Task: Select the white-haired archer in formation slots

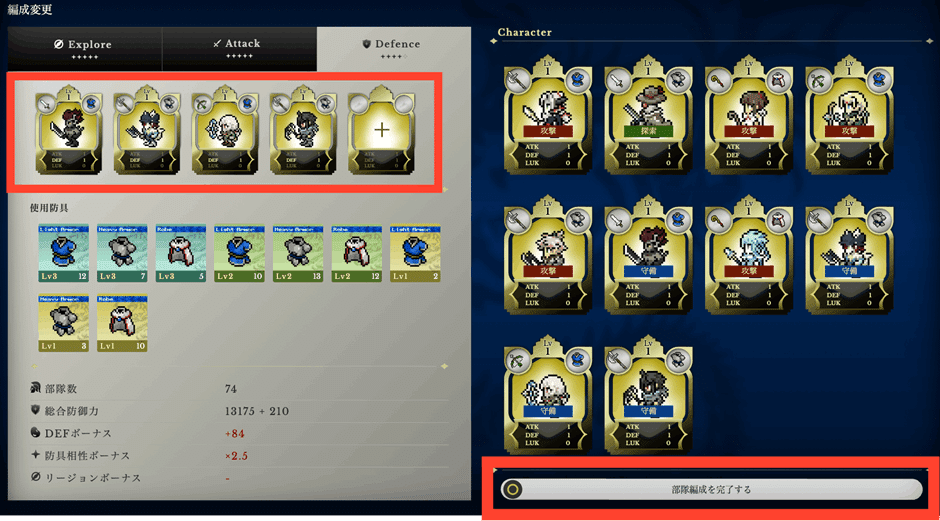Action: tap(225, 130)
